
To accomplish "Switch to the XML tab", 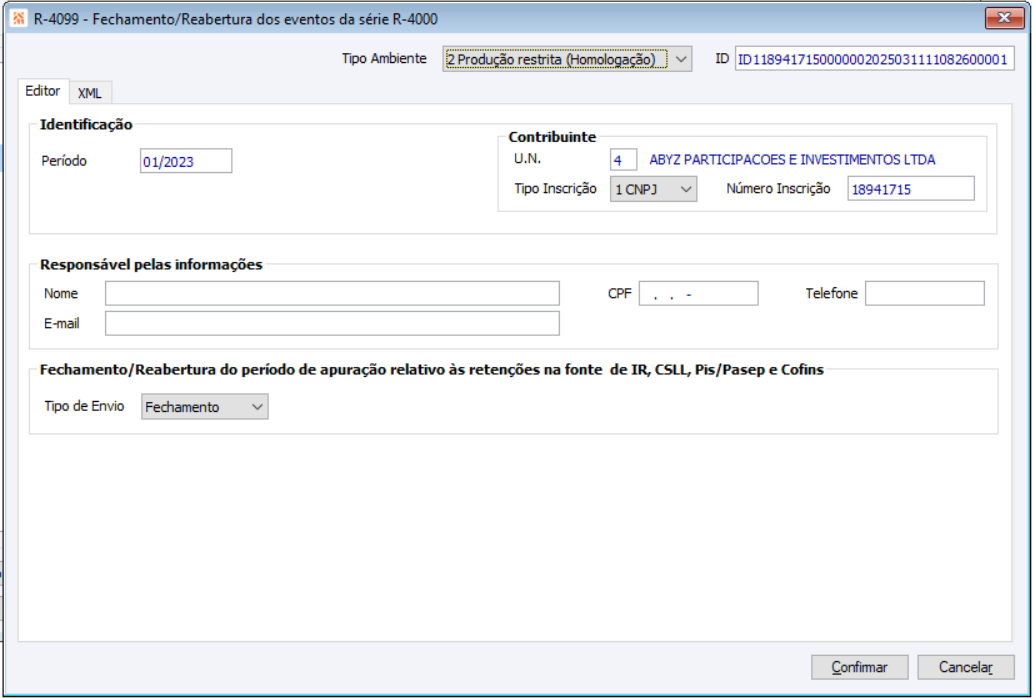I will click(90, 93).
